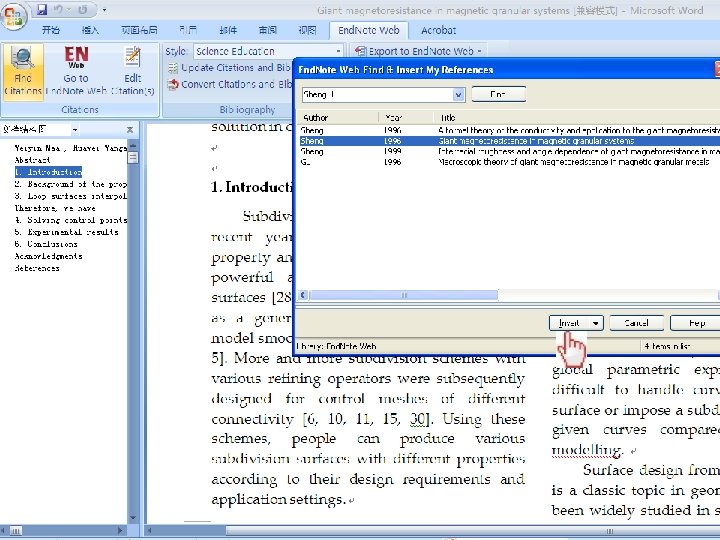720x540 pixels.
Task: Click the Redo arrow in quick access
Action: click(83, 10)
